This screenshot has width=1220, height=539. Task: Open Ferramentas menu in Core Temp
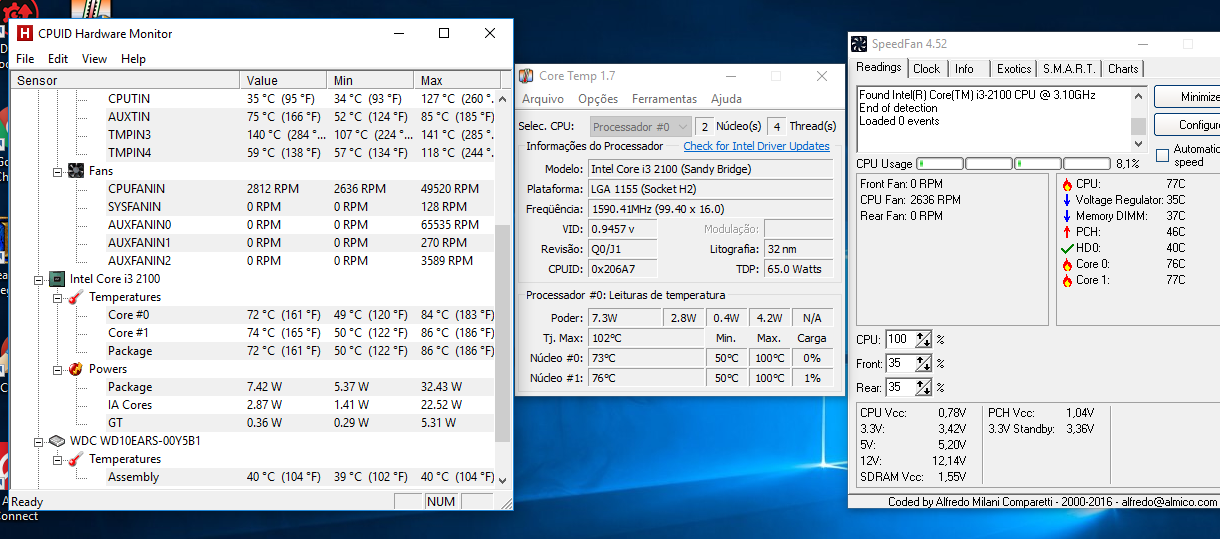pos(664,99)
